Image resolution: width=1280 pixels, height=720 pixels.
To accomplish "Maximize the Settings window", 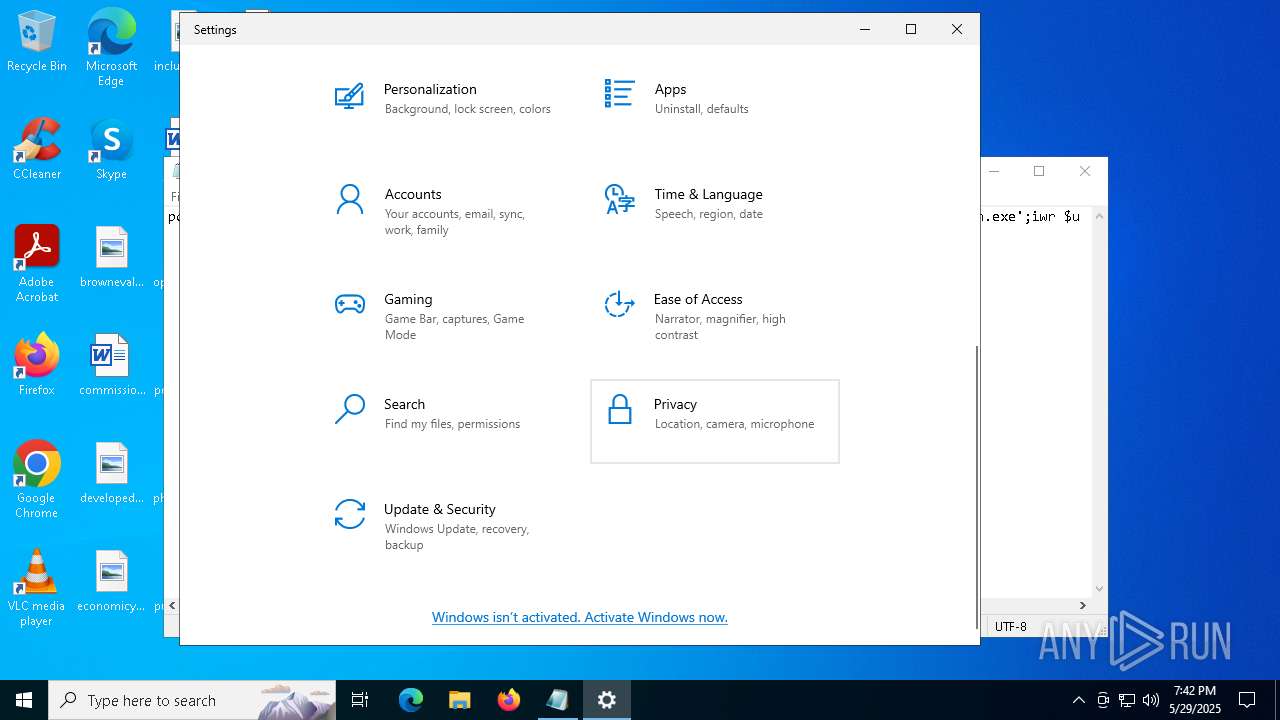I will tap(911, 29).
